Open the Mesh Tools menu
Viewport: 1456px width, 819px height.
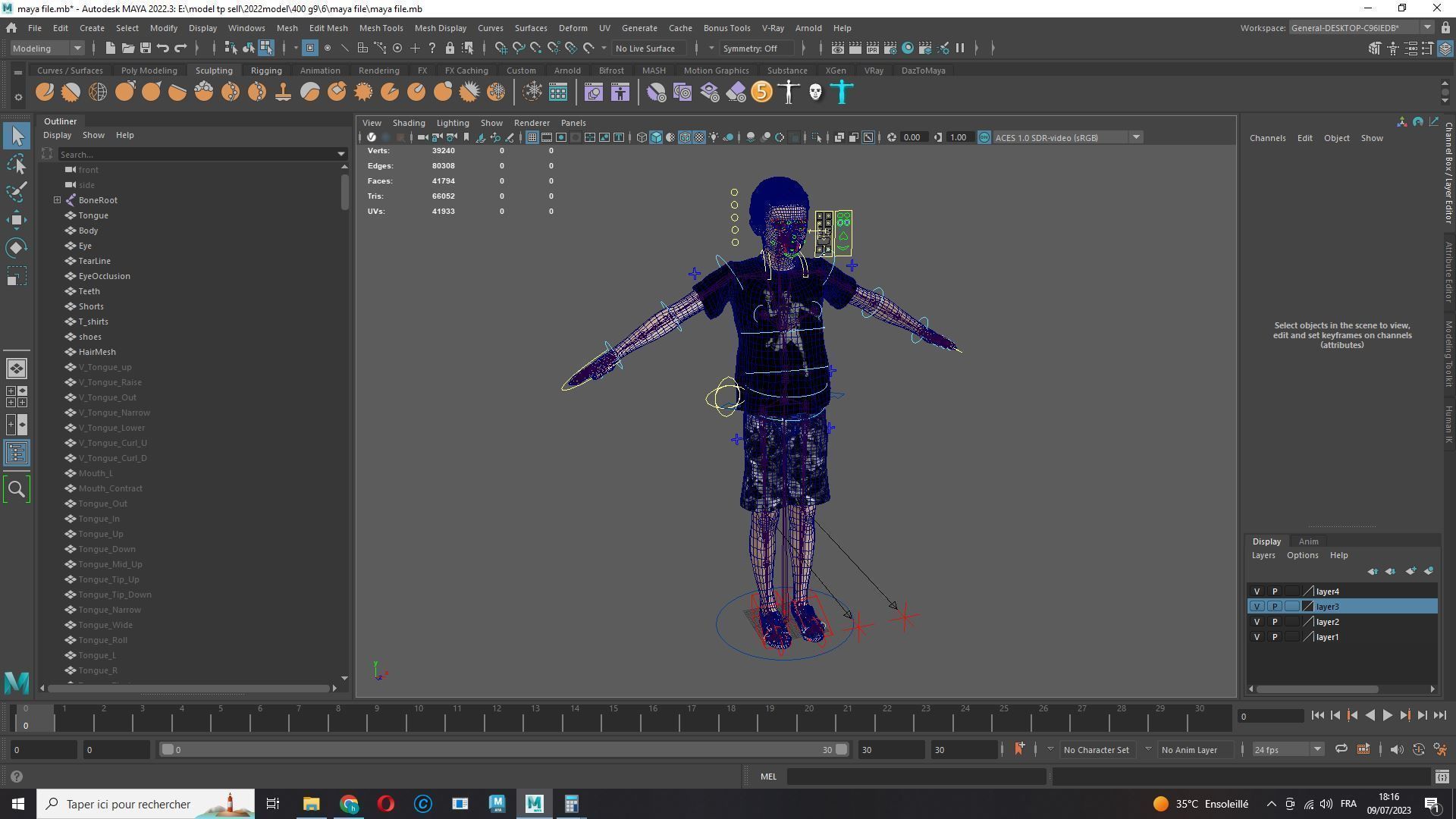[381, 28]
